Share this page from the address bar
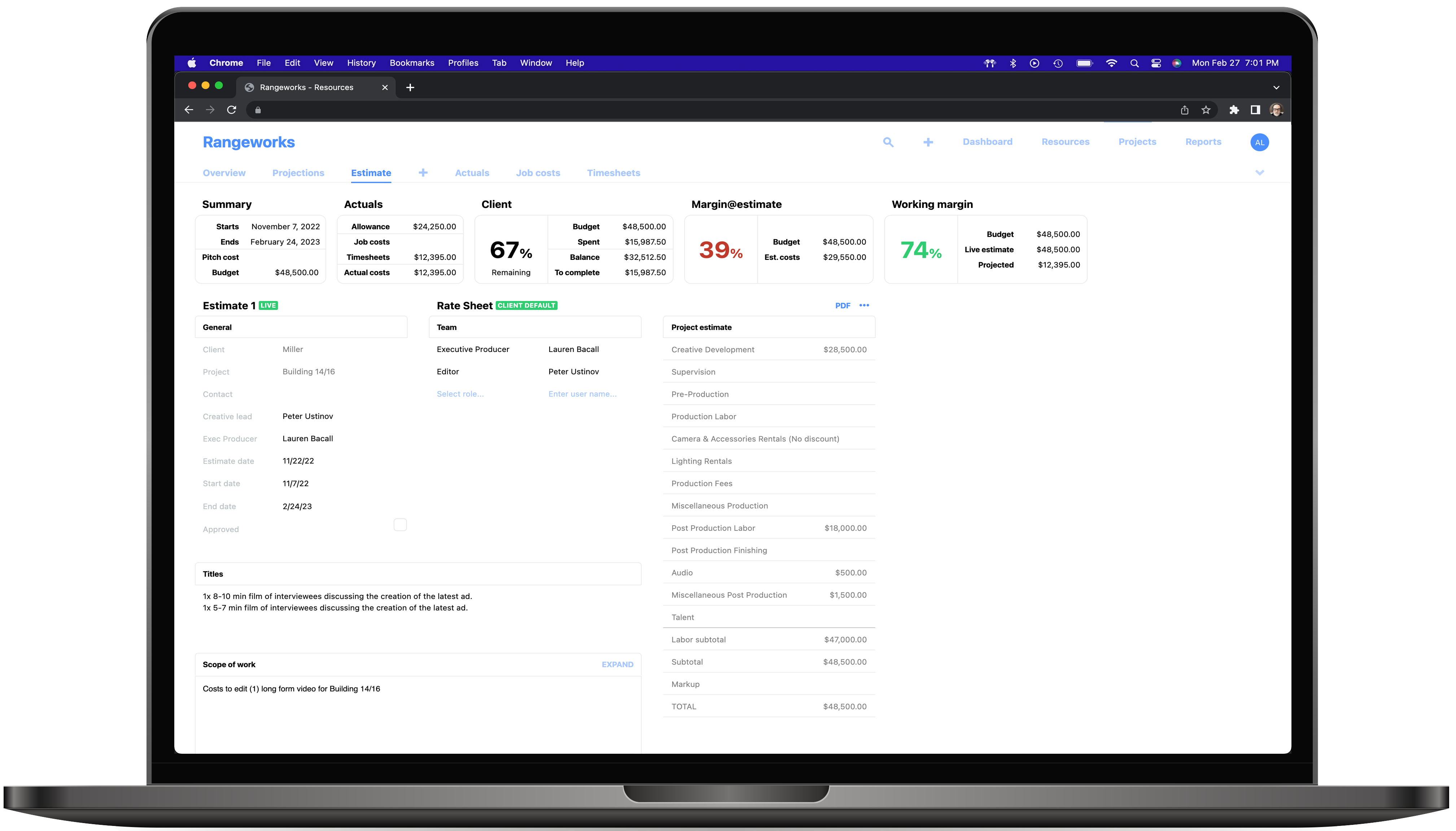Screen dimensions: 1456x831 [x=1184, y=110]
